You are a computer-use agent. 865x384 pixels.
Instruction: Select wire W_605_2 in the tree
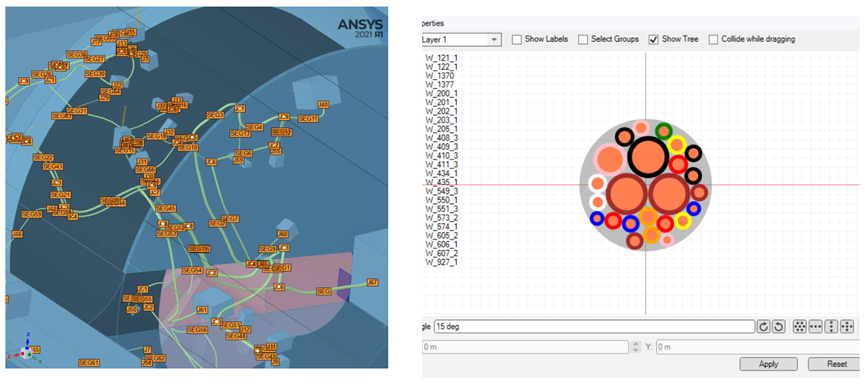tap(441, 236)
